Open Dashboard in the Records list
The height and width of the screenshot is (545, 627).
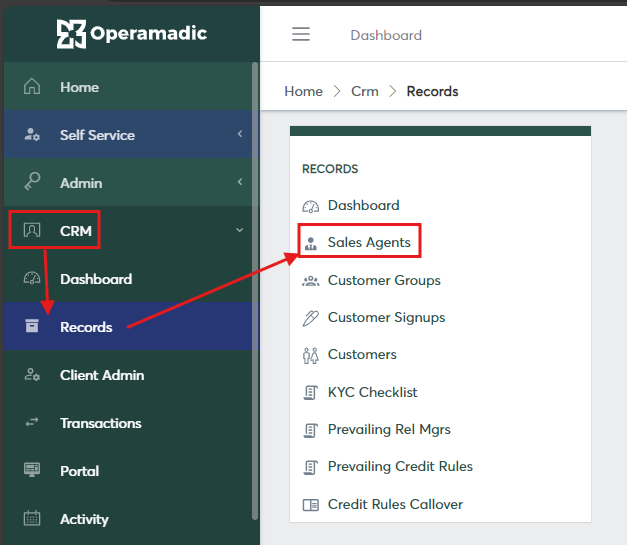[363, 206]
